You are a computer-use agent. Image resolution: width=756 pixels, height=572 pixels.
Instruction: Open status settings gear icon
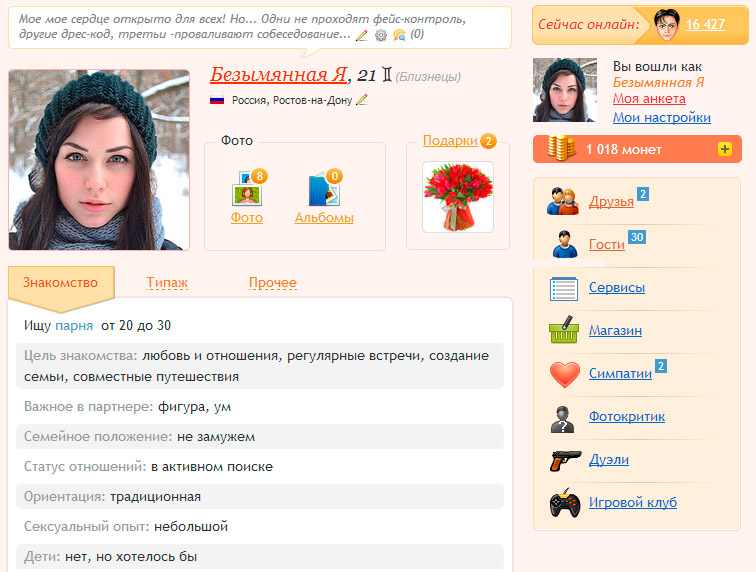(380, 35)
